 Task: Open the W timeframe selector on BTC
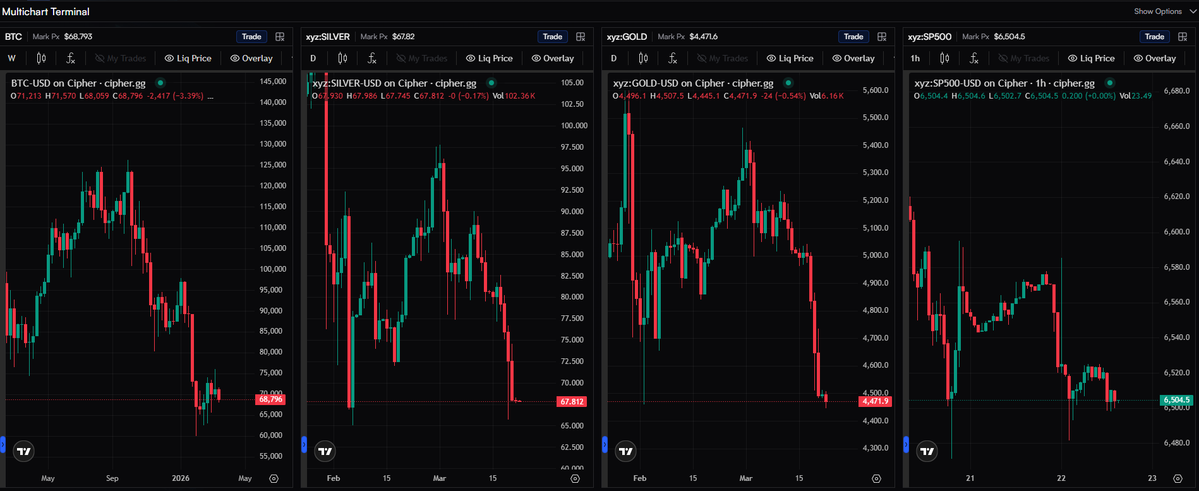(12, 58)
